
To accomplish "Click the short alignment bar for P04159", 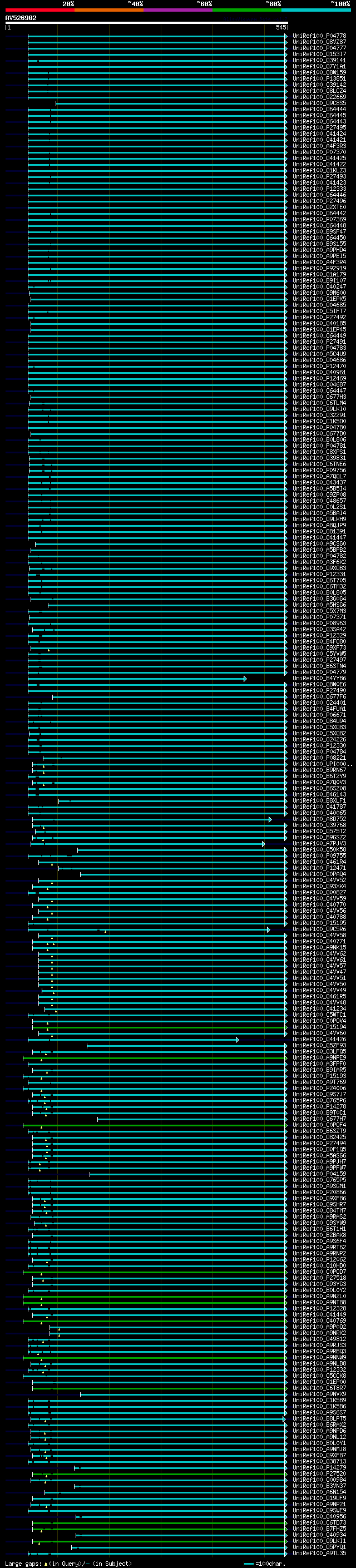I will [187, 1174].
